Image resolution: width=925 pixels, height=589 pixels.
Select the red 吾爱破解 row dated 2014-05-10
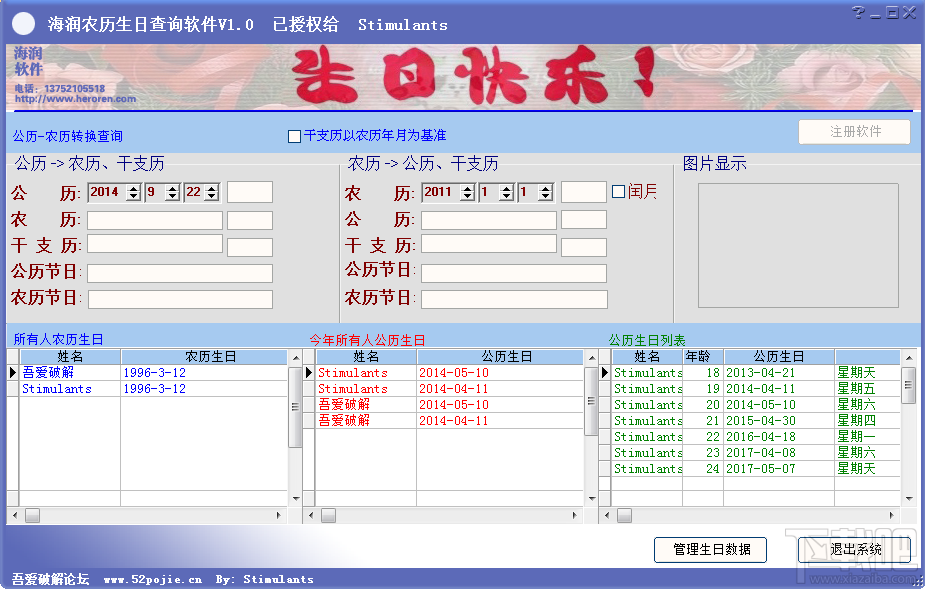(x=450, y=404)
